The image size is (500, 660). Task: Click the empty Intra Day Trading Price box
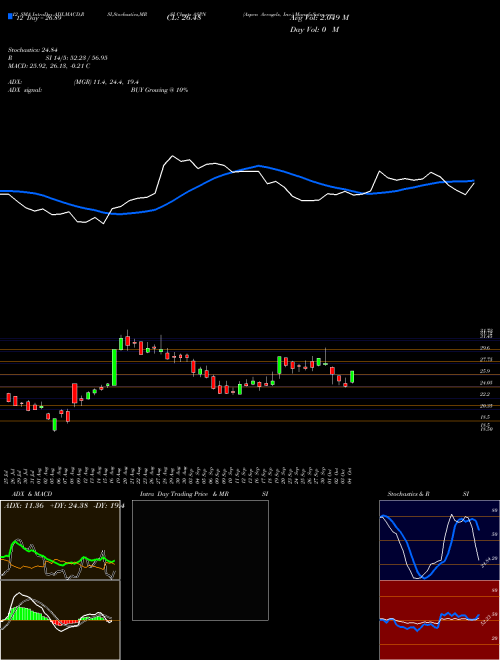pos(200,560)
